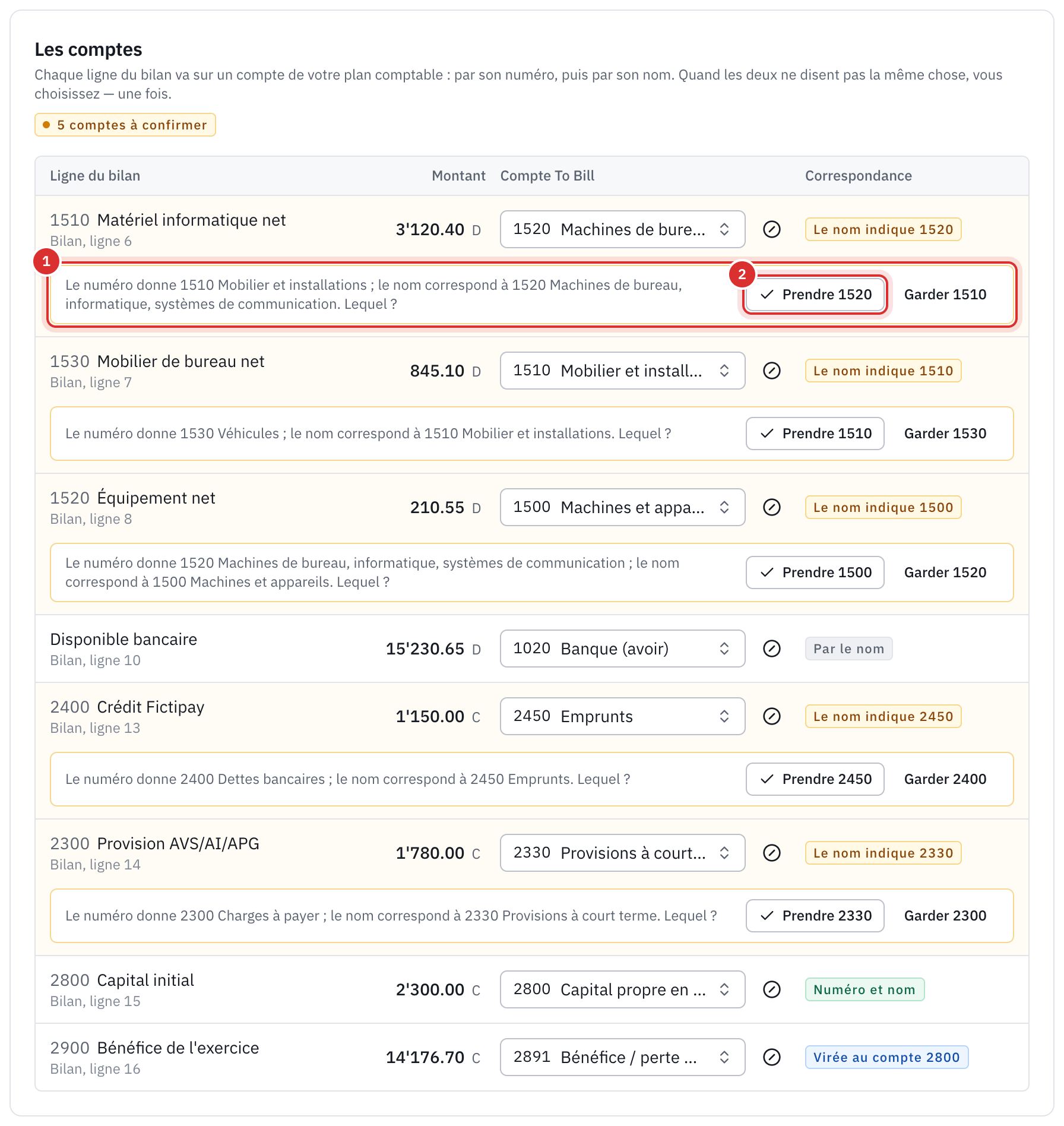1064x1126 pixels.
Task: Open the 1510 Mobilier et install... account dropdown
Action: [x=622, y=371]
